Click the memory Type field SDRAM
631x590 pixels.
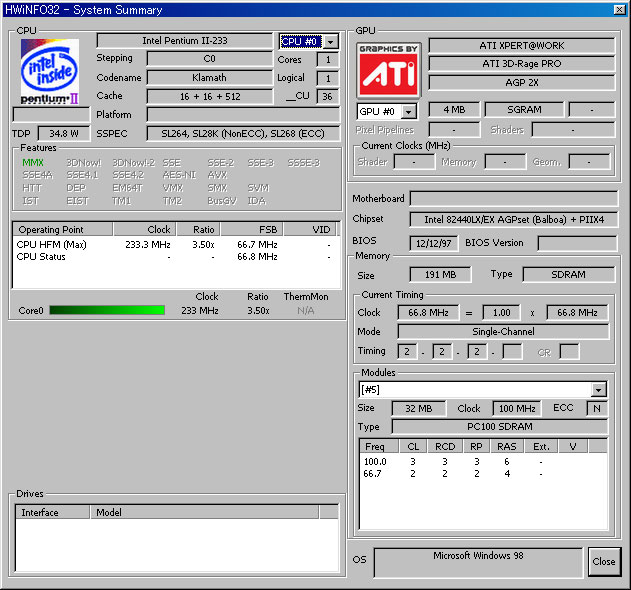(x=568, y=274)
